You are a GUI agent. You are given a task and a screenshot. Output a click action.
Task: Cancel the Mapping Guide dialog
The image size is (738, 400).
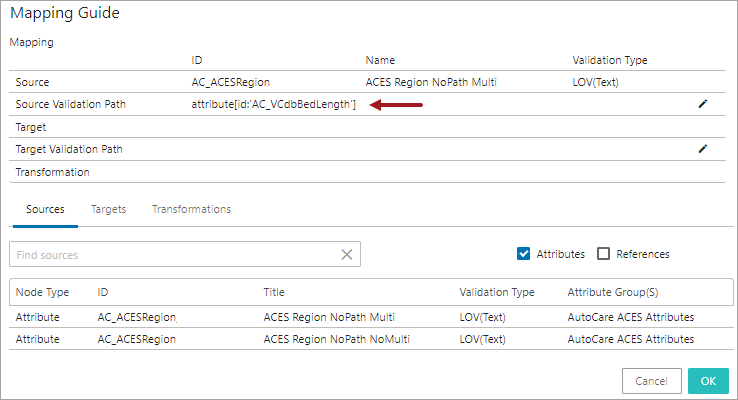(x=651, y=381)
